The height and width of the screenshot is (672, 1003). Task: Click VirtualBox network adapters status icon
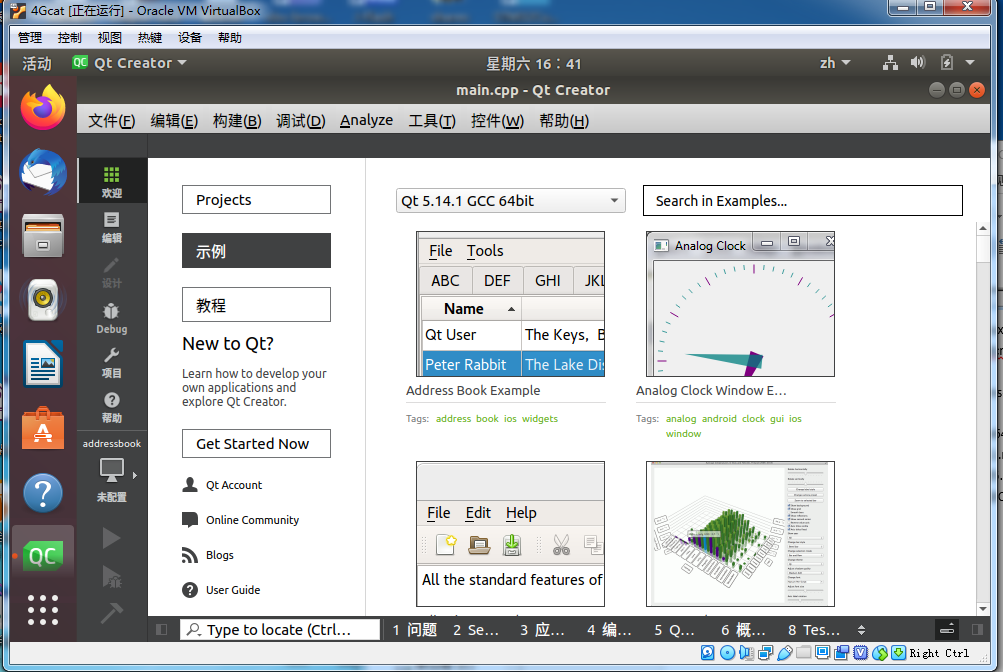click(x=765, y=653)
